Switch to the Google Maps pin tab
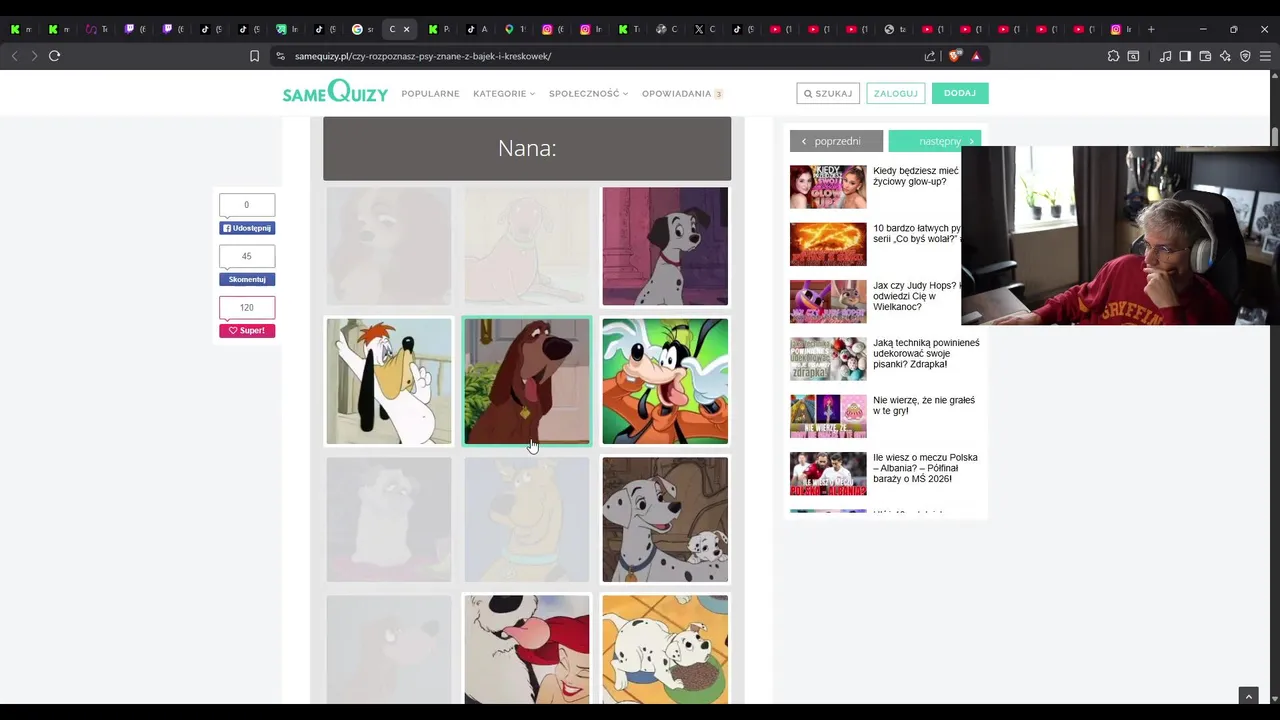 tap(514, 29)
